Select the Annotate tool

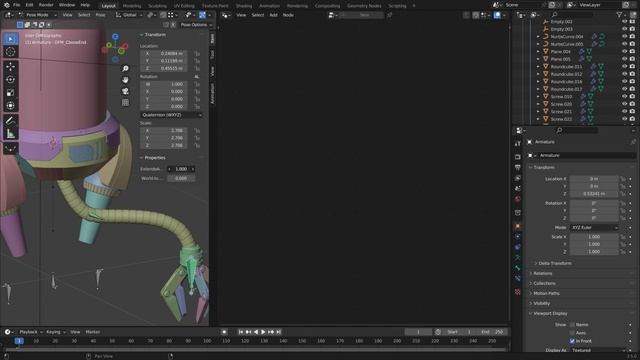pyautogui.click(x=11, y=120)
